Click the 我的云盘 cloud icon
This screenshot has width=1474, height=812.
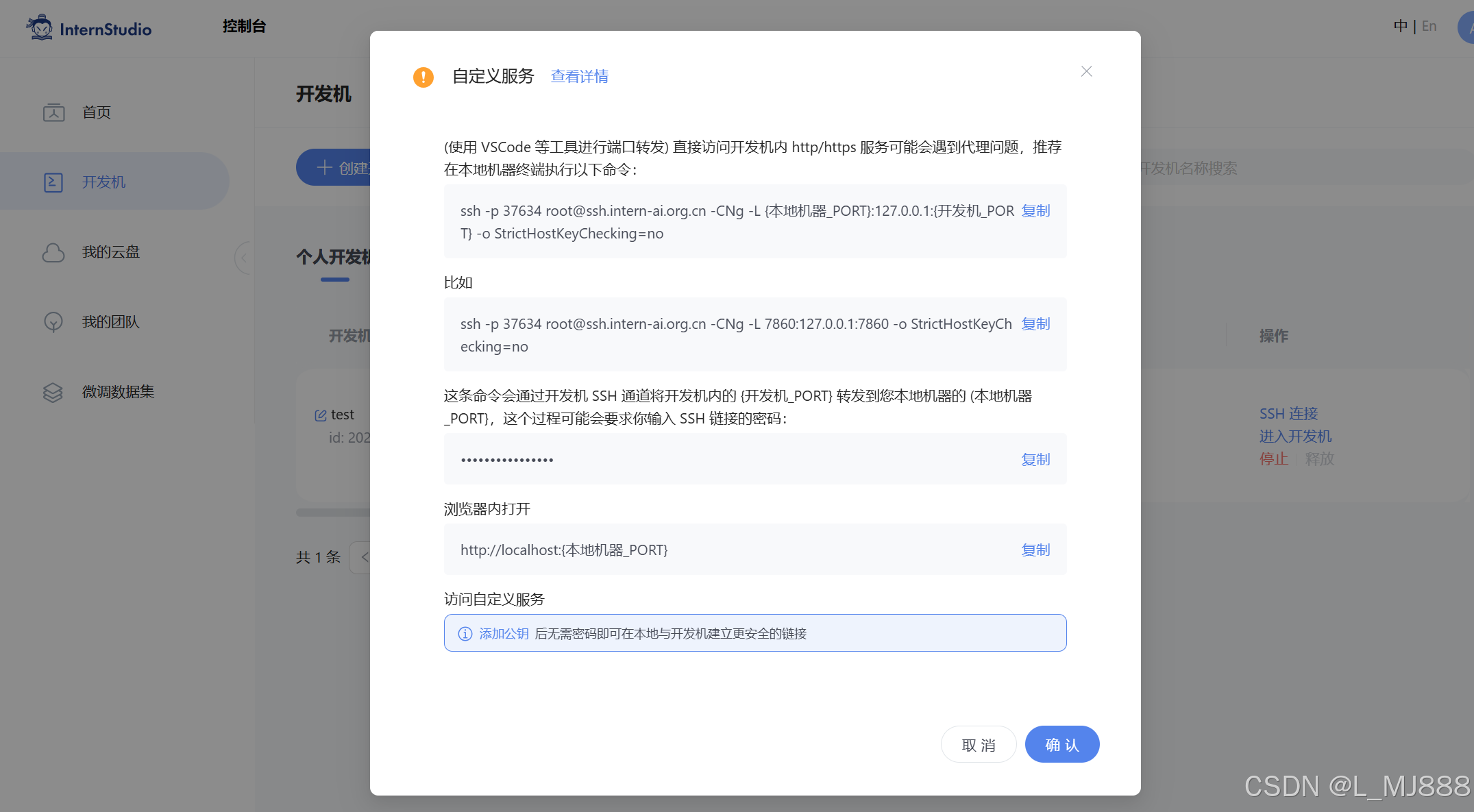53,252
